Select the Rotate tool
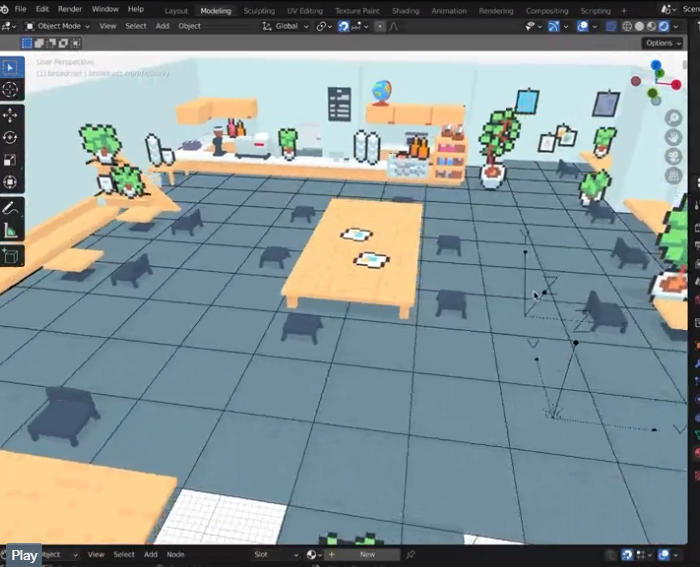The width and height of the screenshot is (700, 567). point(11,138)
